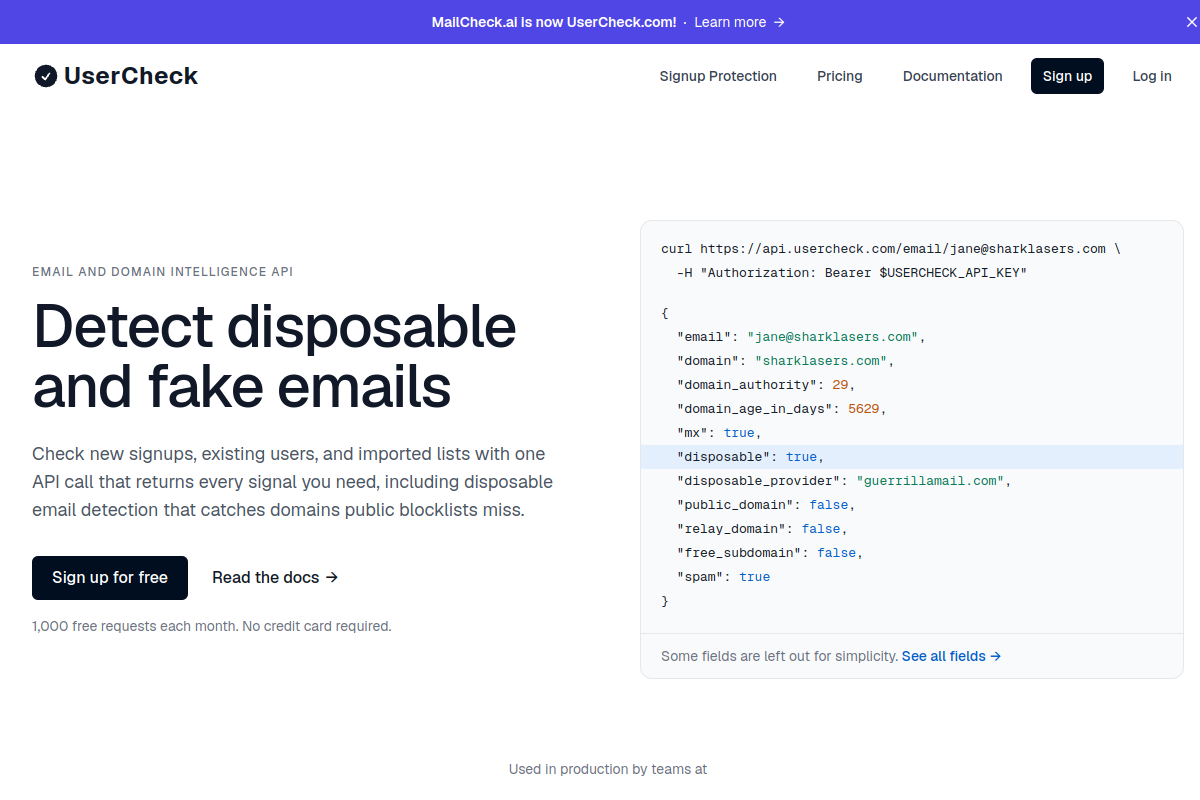Click the highlighted "disposable": true line

911,457
